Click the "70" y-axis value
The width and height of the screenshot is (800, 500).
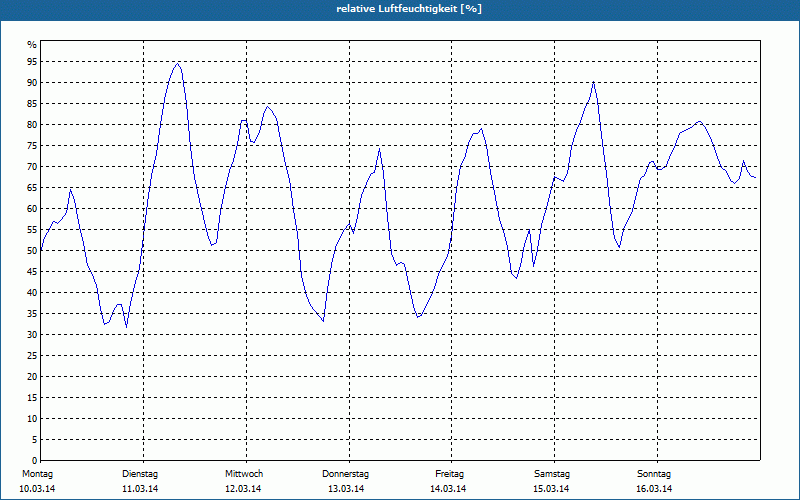32,167
